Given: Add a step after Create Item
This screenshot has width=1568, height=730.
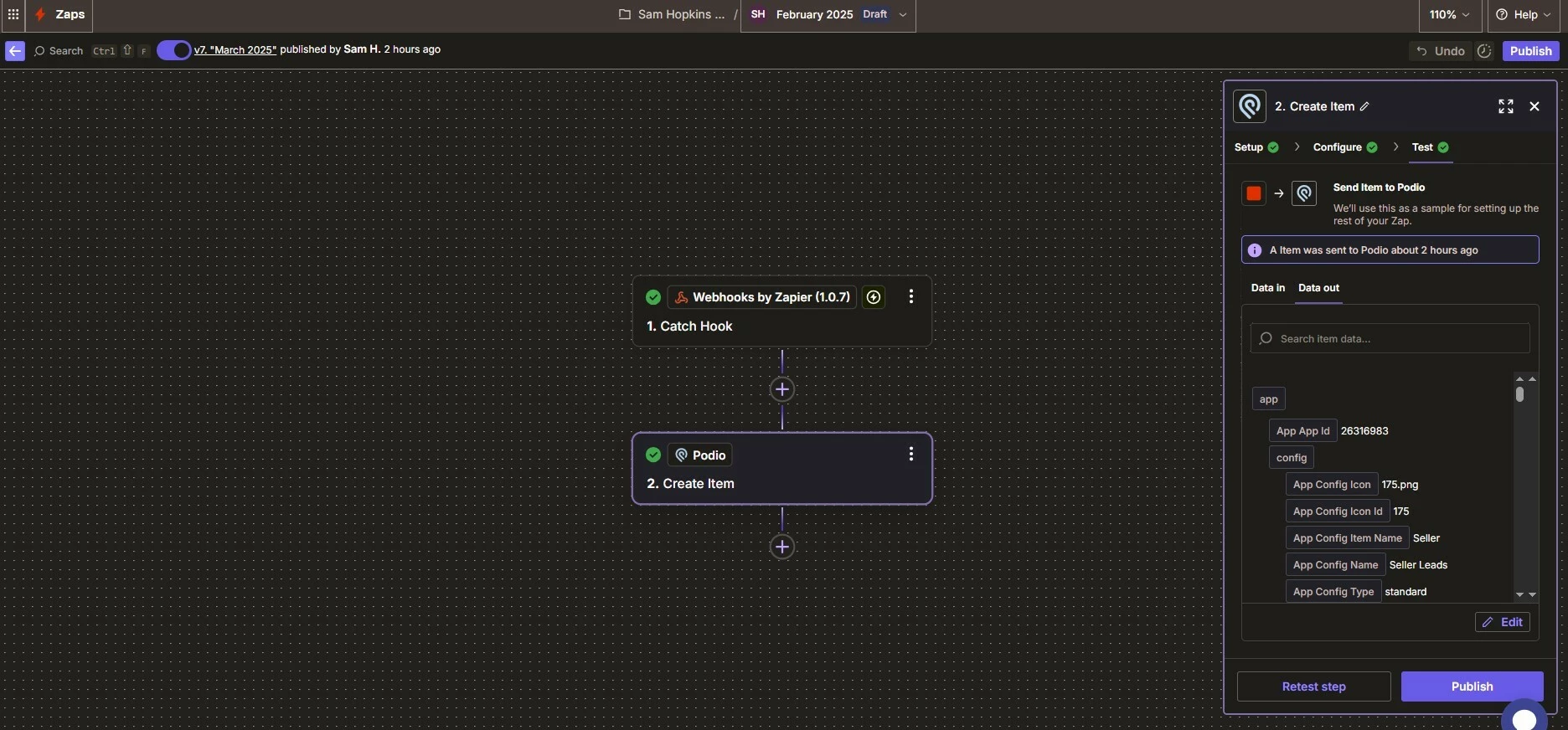Looking at the screenshot, I should (x=782, y=547).
